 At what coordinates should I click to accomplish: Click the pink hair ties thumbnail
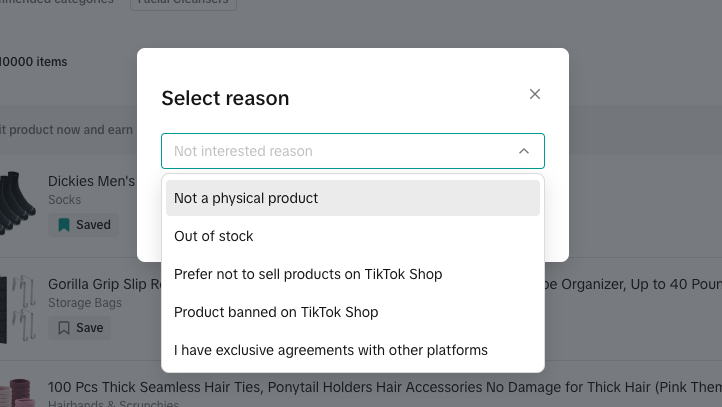17,393
